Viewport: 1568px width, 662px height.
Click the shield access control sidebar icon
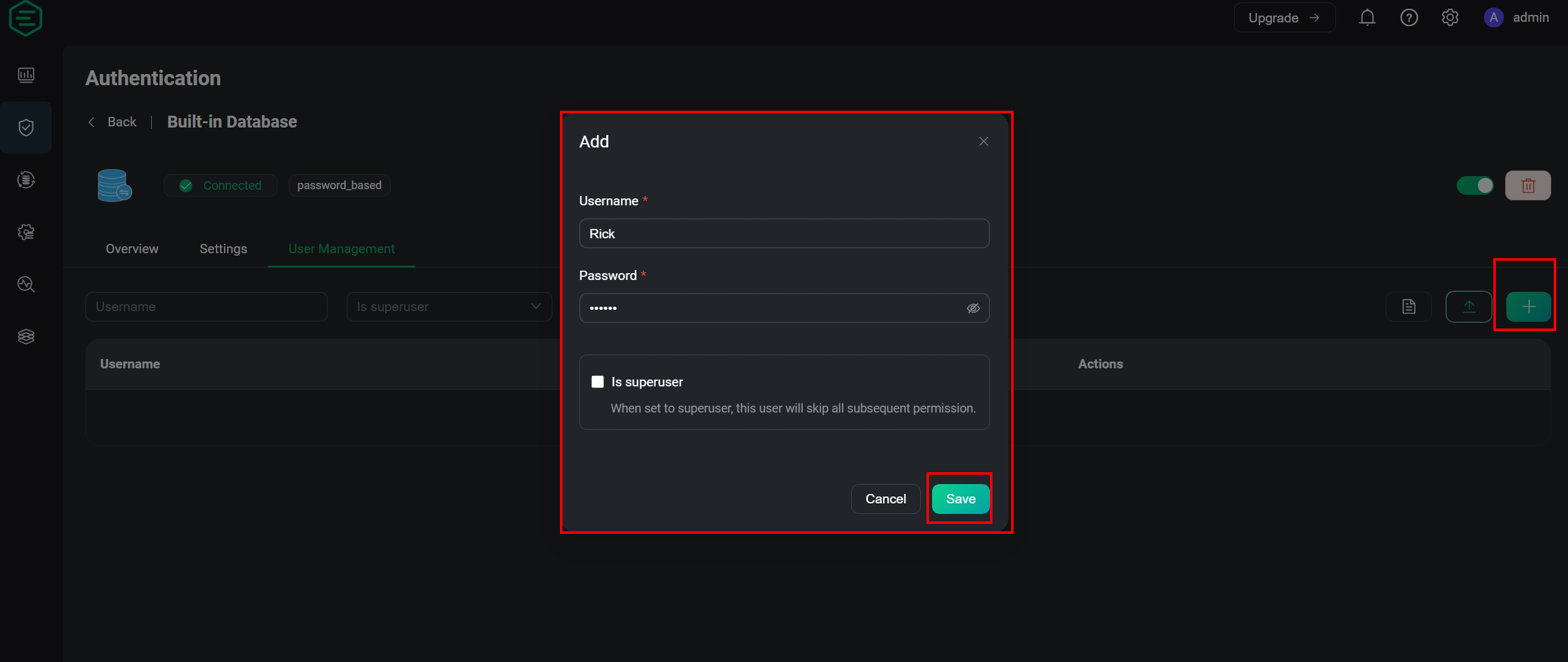26,128
